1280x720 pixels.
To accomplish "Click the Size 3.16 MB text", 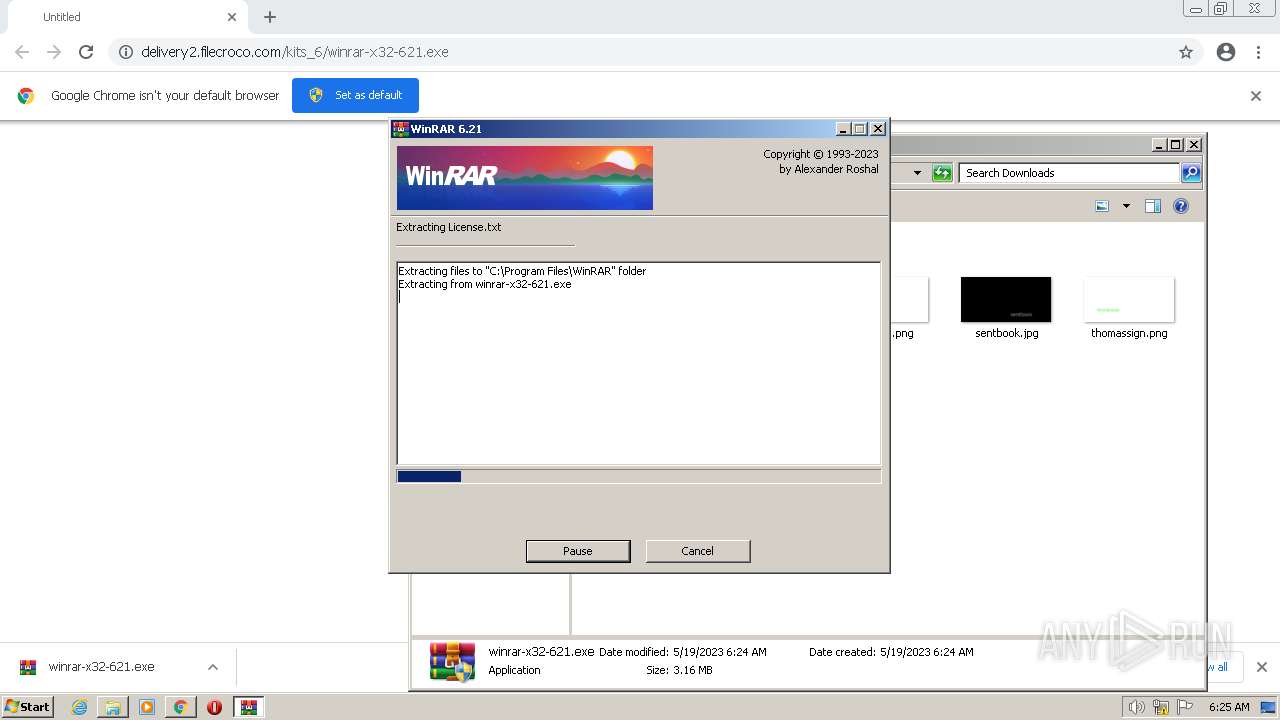I will (679, 670).
